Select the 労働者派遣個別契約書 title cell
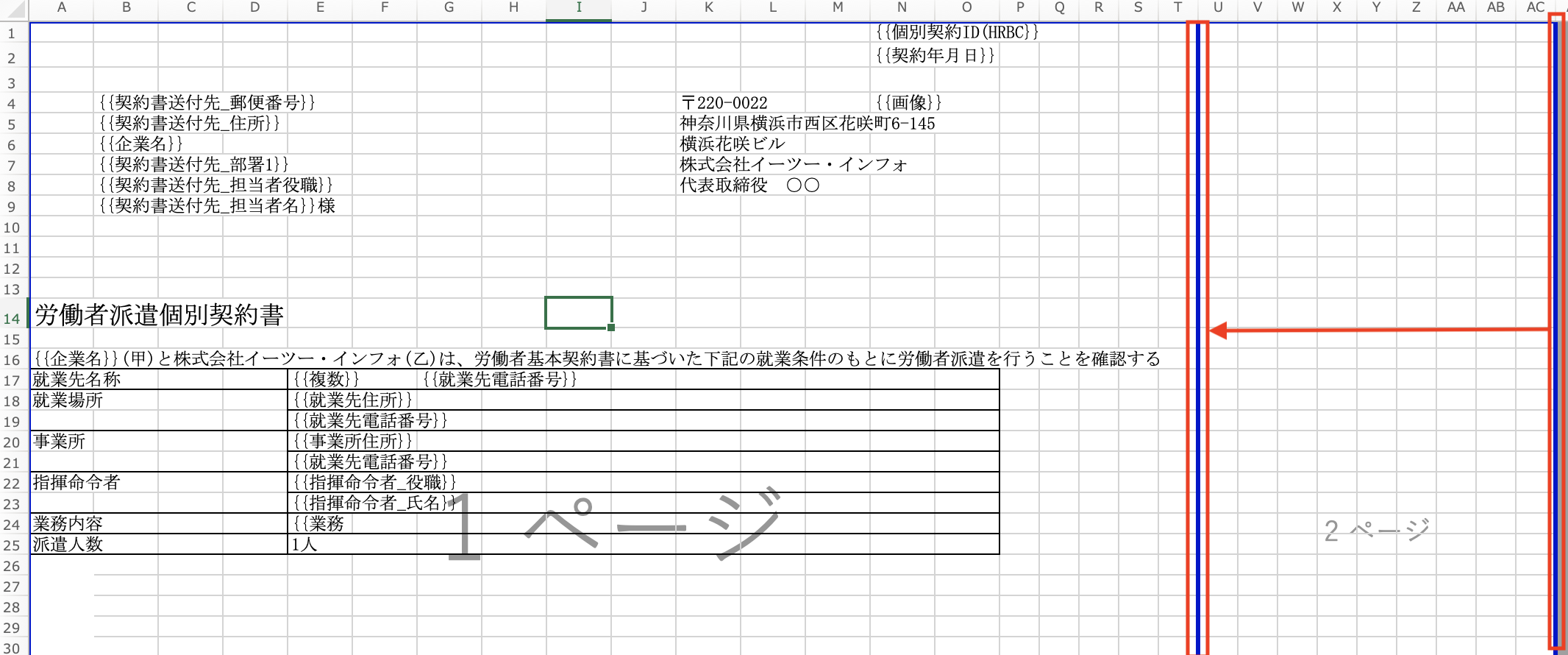 (159, 315)
